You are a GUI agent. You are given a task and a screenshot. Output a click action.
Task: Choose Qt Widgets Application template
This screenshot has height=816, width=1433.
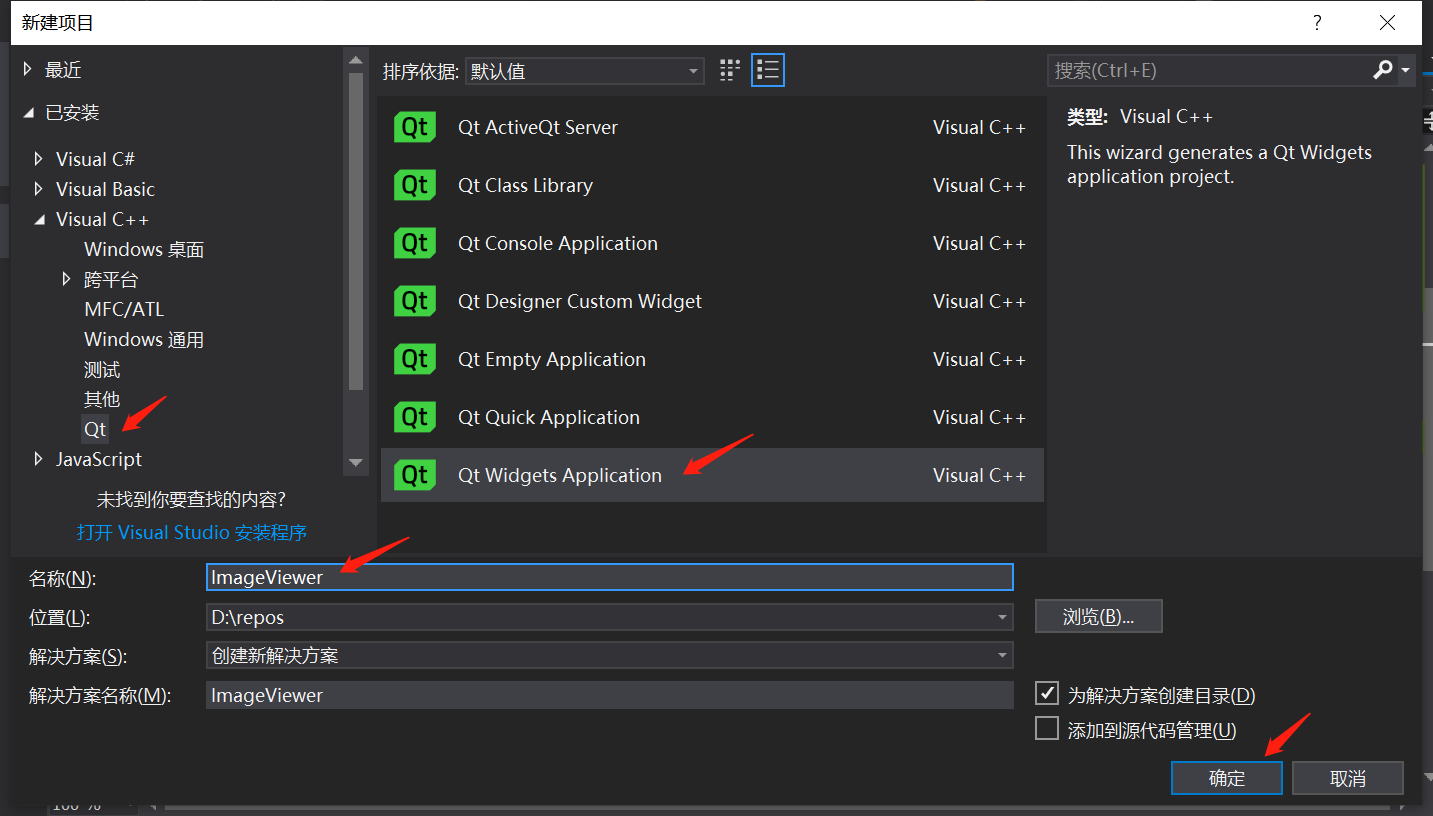click(x=712, y=475)
